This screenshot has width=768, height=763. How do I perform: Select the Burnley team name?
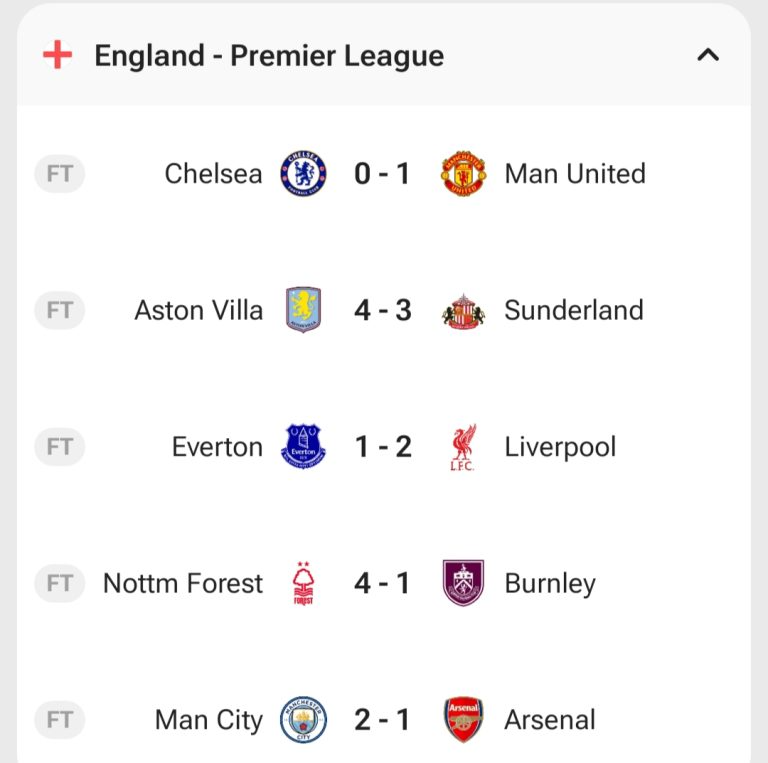pos(550,584)
